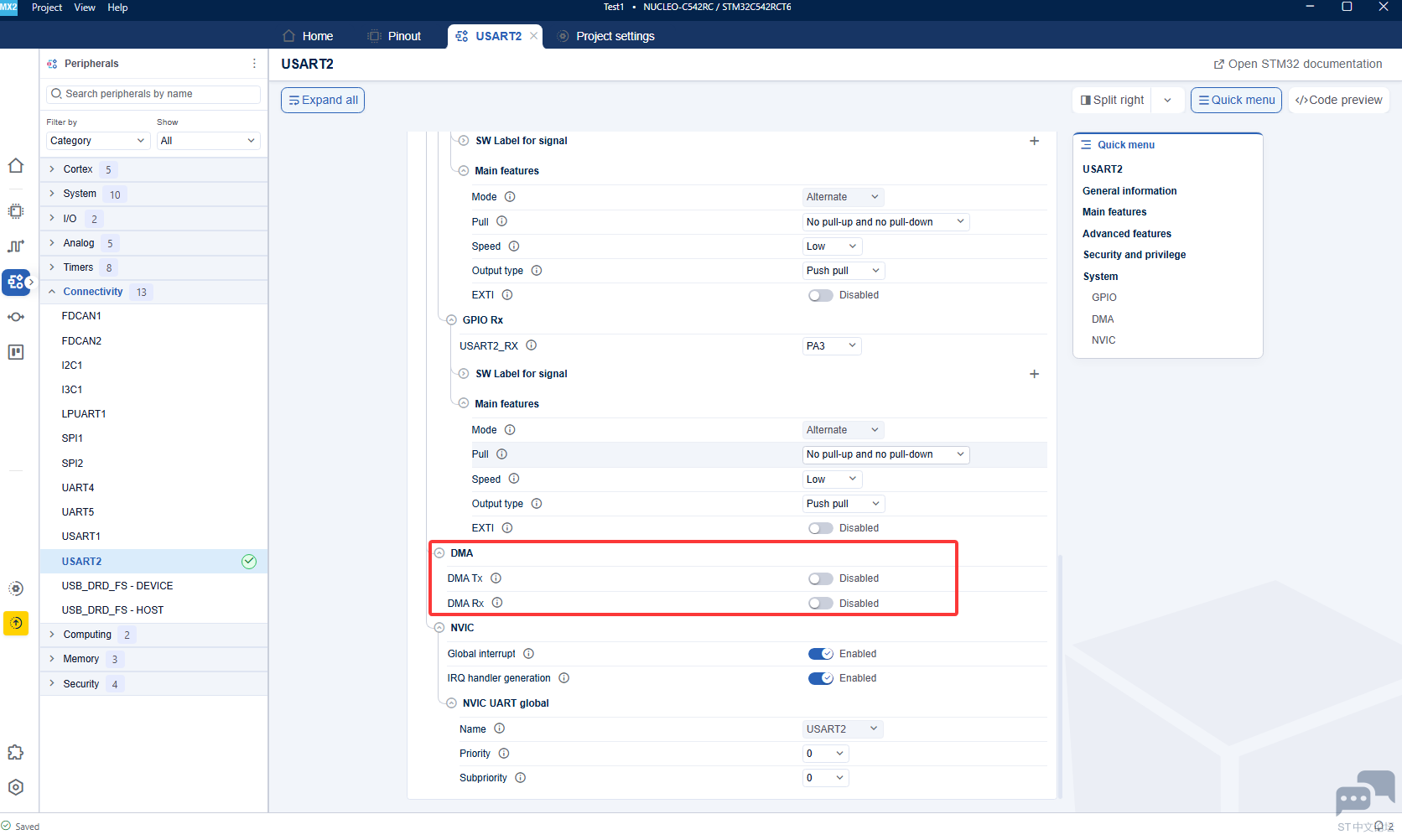This screenshot has width=1402, height=840.
Task: Enable the DMA Tx toggle
Action: click(820, 578)
